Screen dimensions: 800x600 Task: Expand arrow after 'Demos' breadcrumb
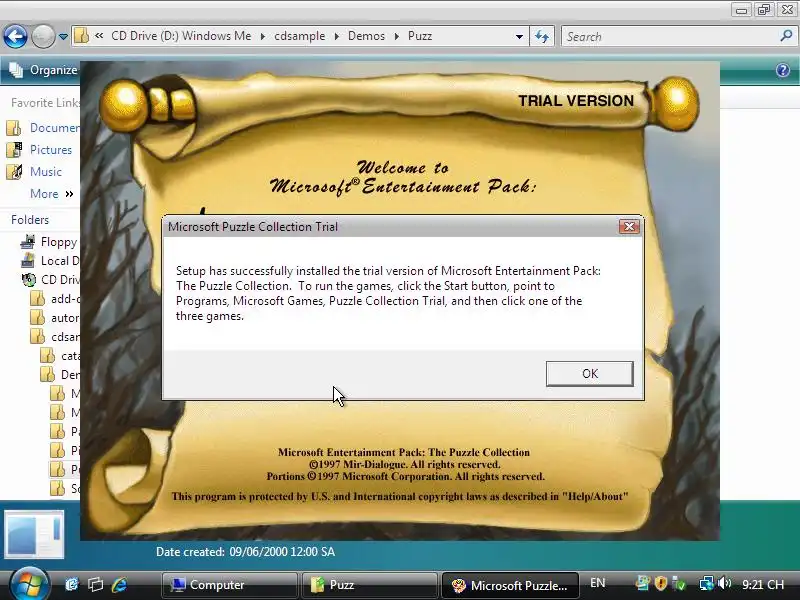point(396,36)
